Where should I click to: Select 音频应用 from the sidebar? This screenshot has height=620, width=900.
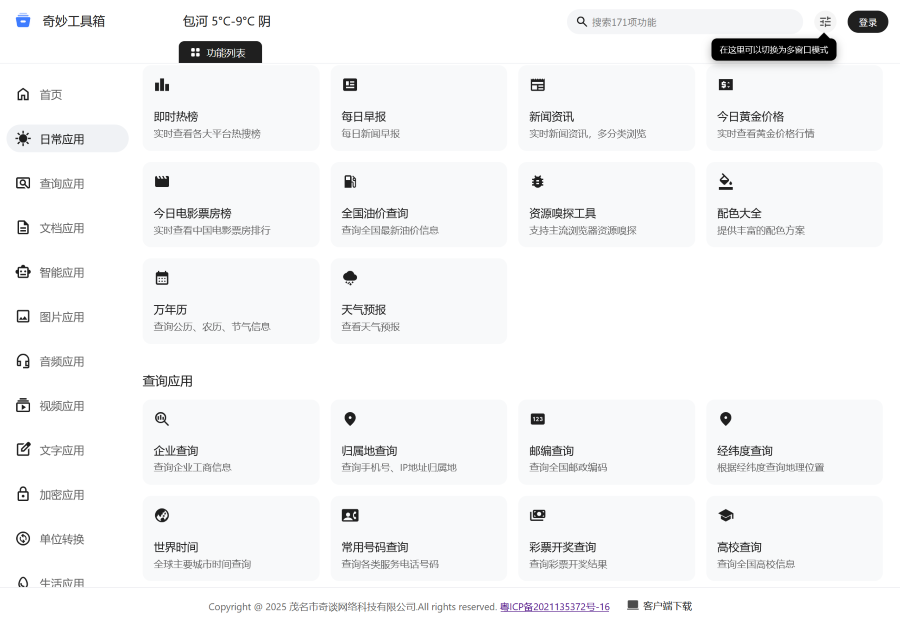tap(64, 361)
